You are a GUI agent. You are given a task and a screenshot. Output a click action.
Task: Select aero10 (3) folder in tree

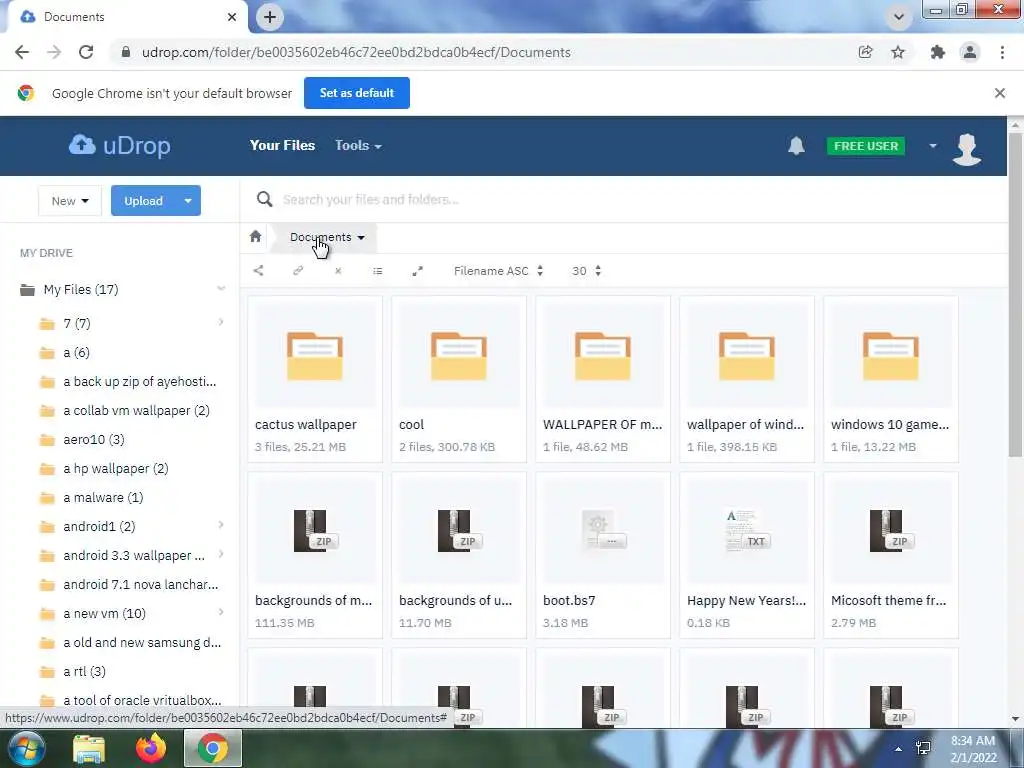pyautogui.click(x=94, y=440)
